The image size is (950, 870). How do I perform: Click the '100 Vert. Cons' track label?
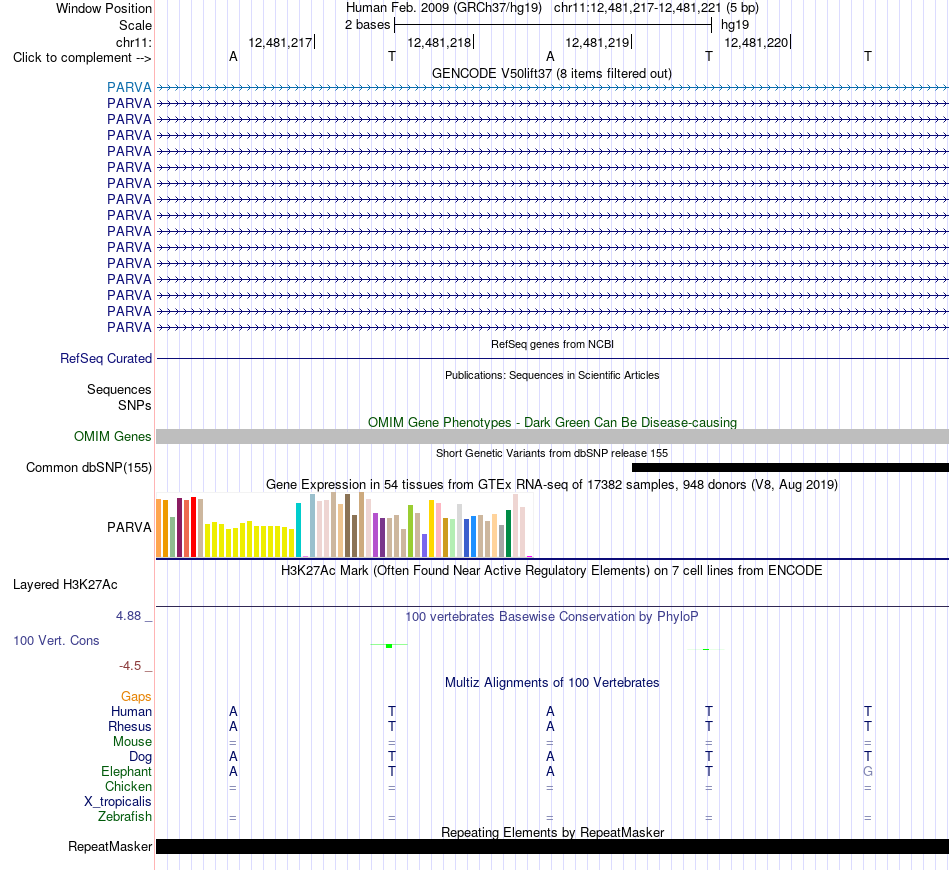coord(56,640)
